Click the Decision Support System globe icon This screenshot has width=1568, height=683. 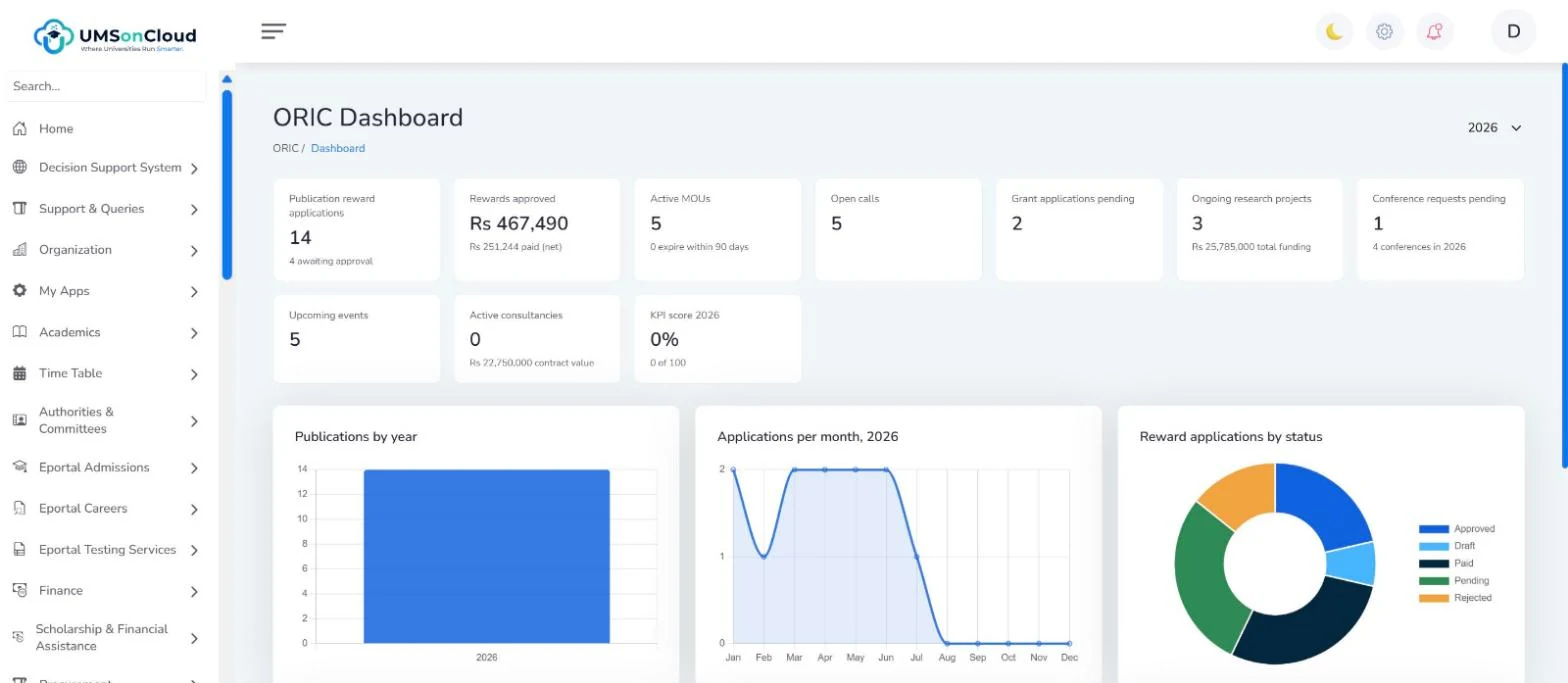(x=19, y=167)
